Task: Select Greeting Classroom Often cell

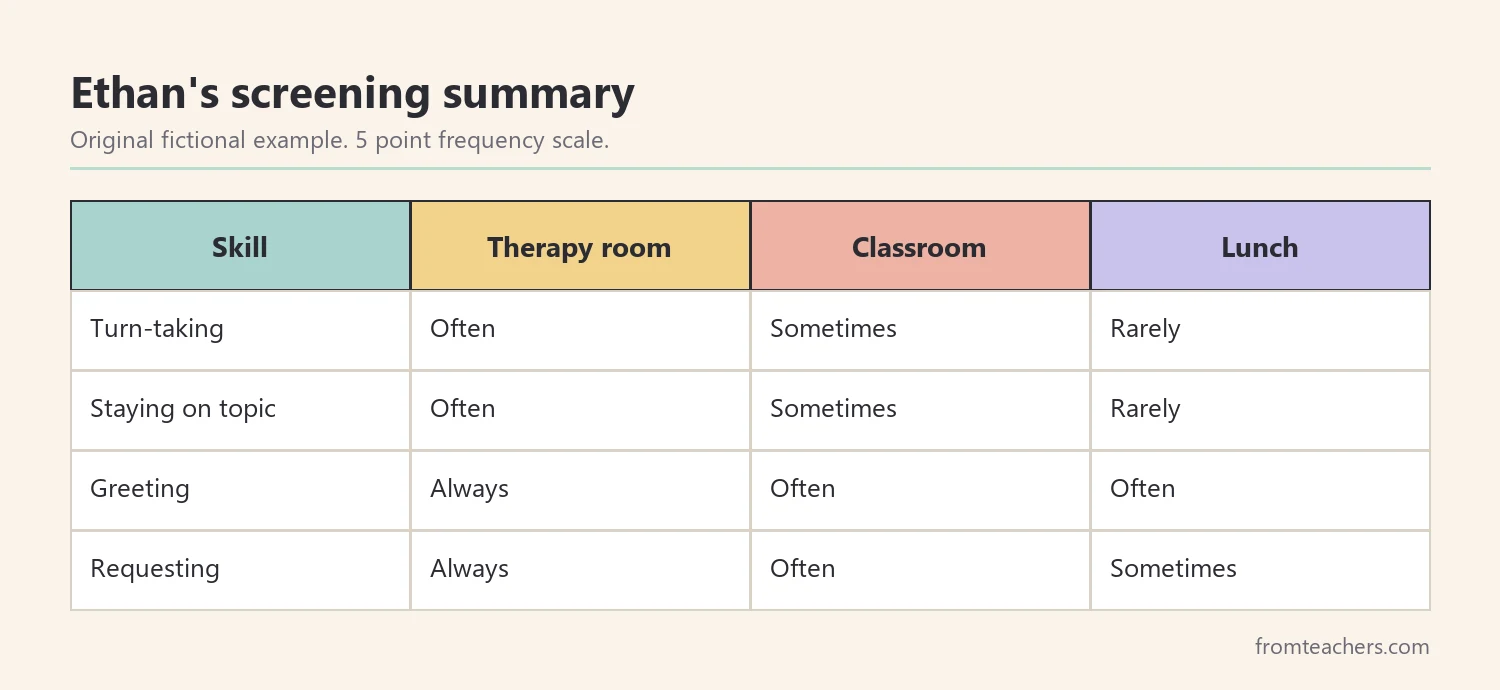Action: (x=920, y=490)
